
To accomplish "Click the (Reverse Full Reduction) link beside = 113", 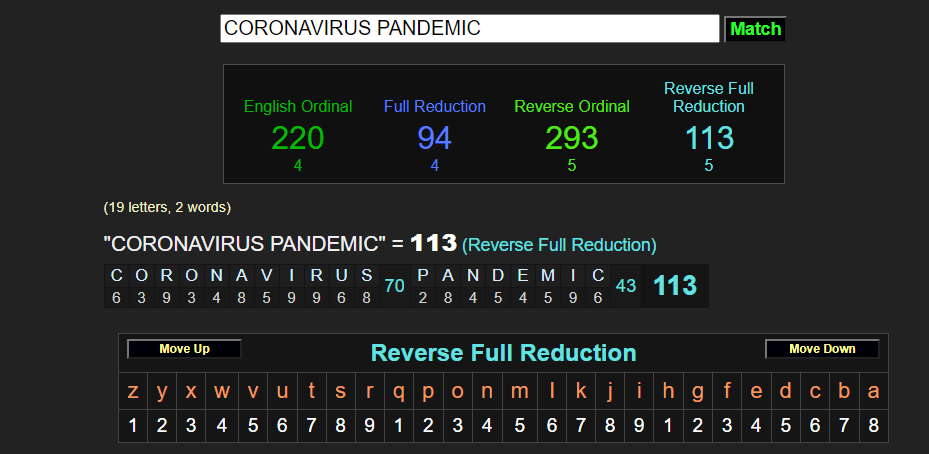I will coord(559,244).
